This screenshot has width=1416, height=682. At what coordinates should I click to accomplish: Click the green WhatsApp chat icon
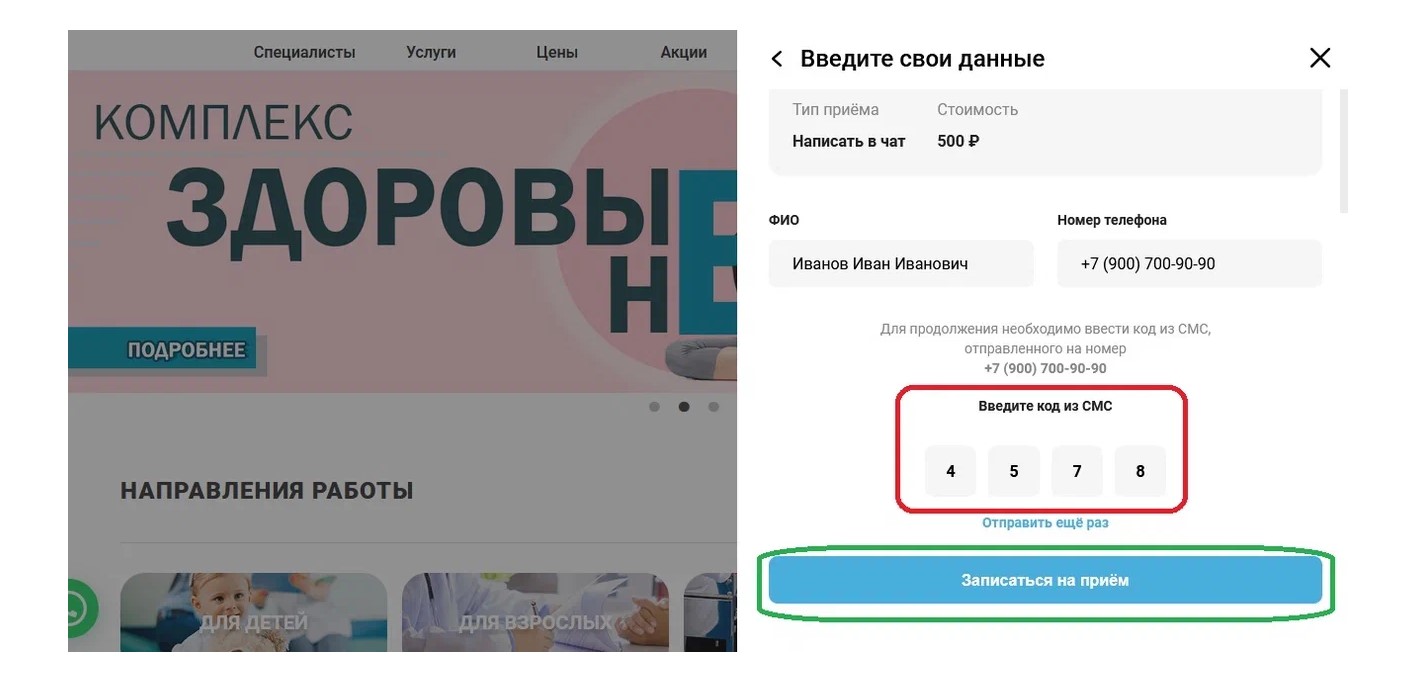tap(84, 607)
